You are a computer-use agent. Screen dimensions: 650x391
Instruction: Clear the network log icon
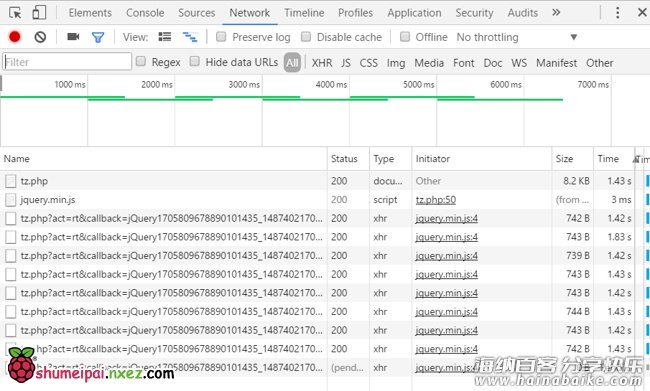40,37
